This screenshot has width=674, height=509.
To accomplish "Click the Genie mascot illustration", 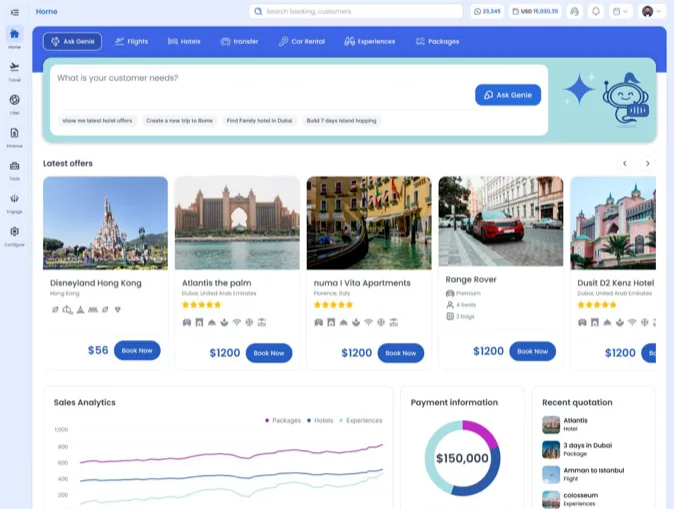I will pos(625,100).
